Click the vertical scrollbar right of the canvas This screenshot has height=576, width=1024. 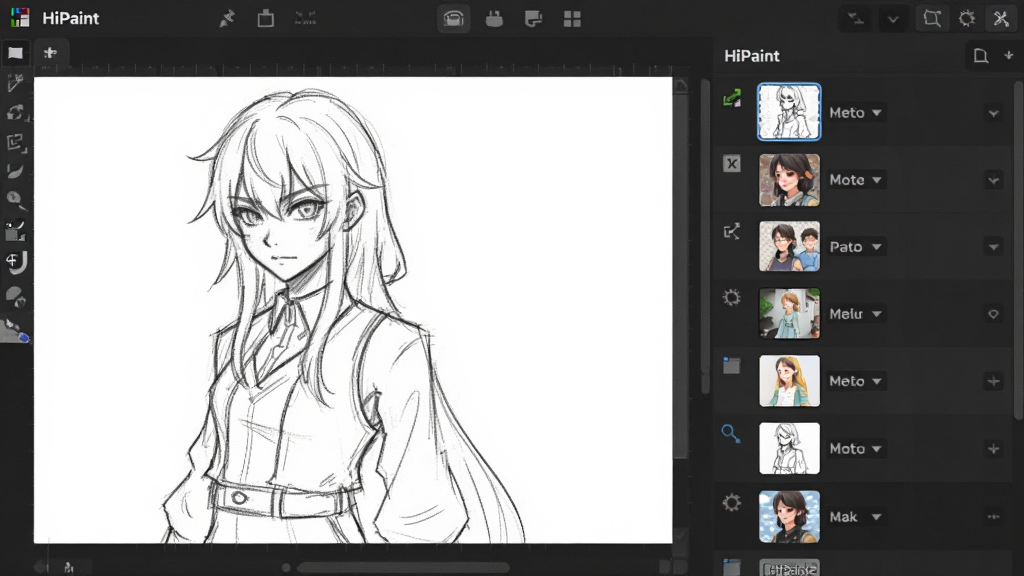705,235
